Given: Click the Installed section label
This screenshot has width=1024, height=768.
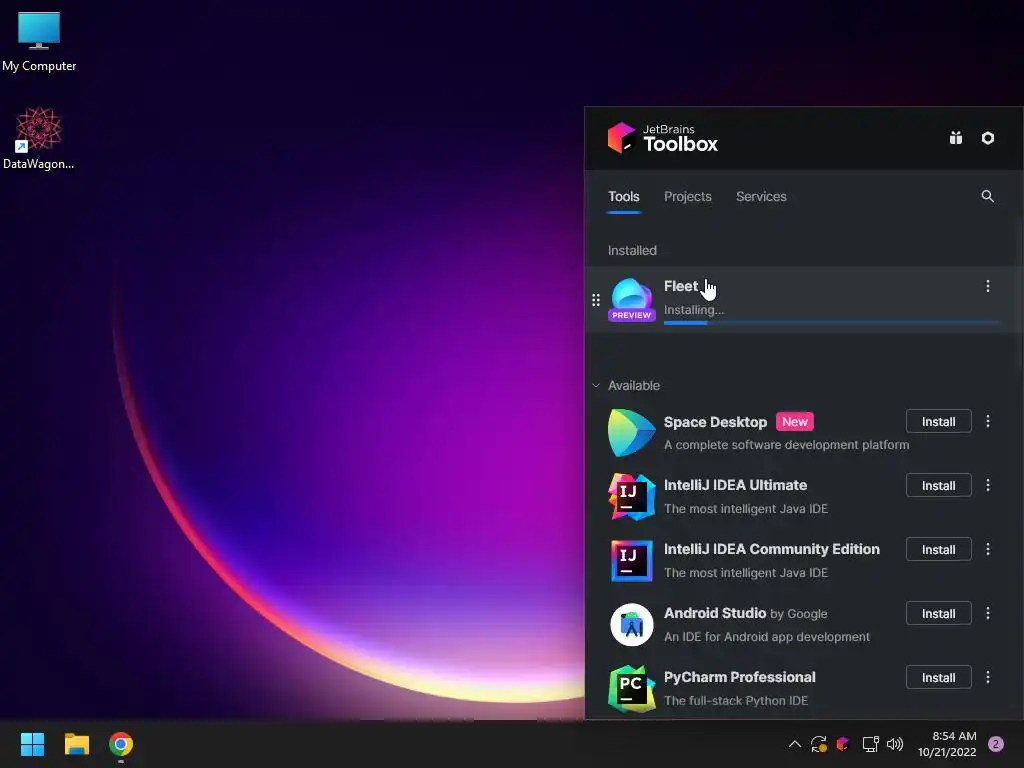Looking at the screenshot, I should pyautogui.click(x=632, y=250).
